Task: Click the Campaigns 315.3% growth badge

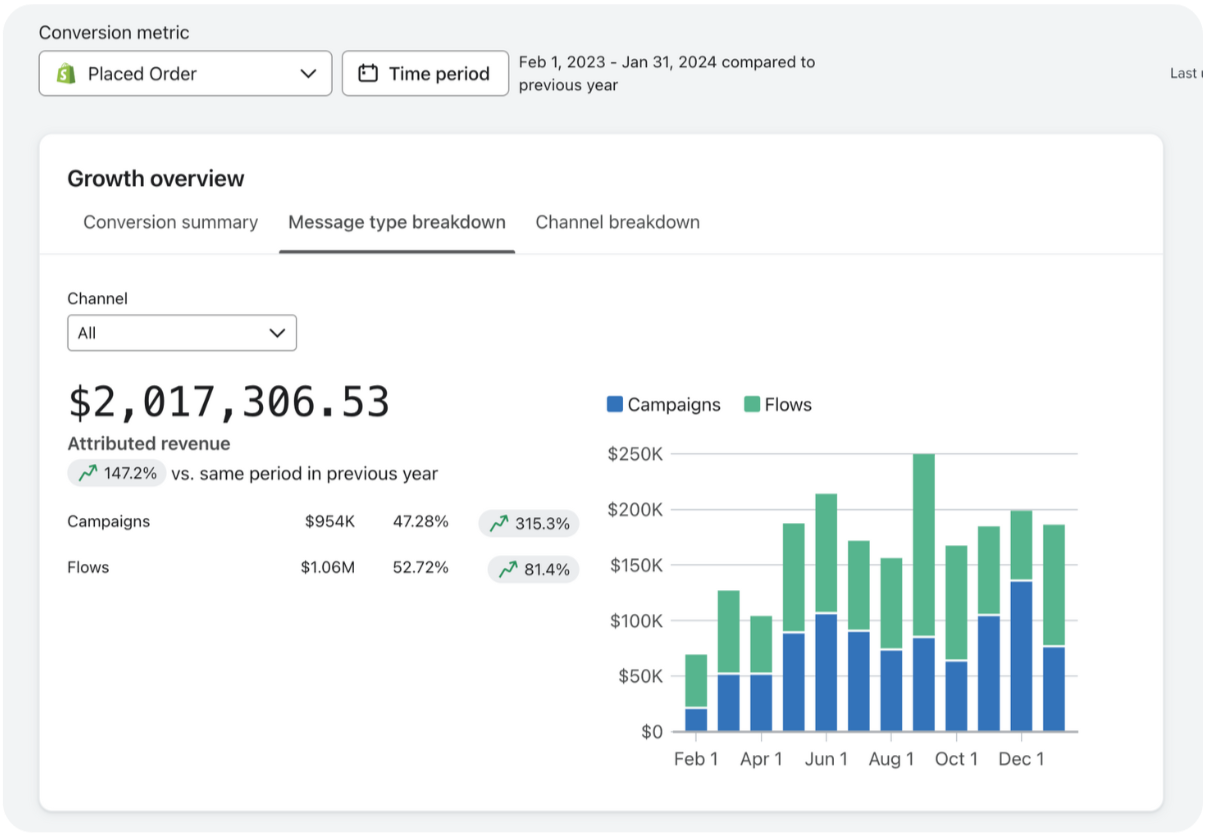Action: click(x=528, y=523)
